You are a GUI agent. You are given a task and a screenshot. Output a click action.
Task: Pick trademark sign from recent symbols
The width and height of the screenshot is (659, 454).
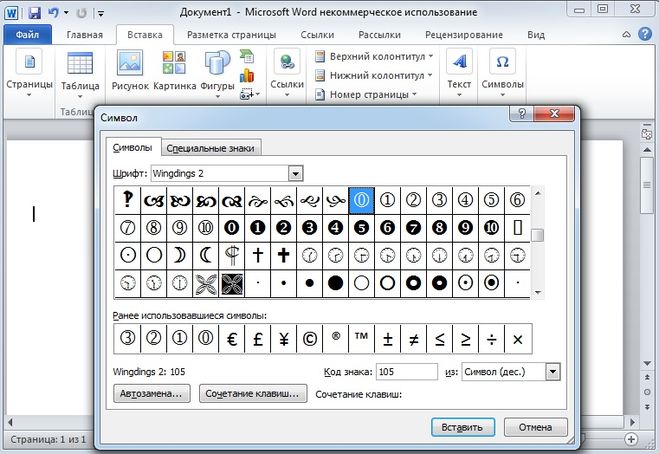361,339
